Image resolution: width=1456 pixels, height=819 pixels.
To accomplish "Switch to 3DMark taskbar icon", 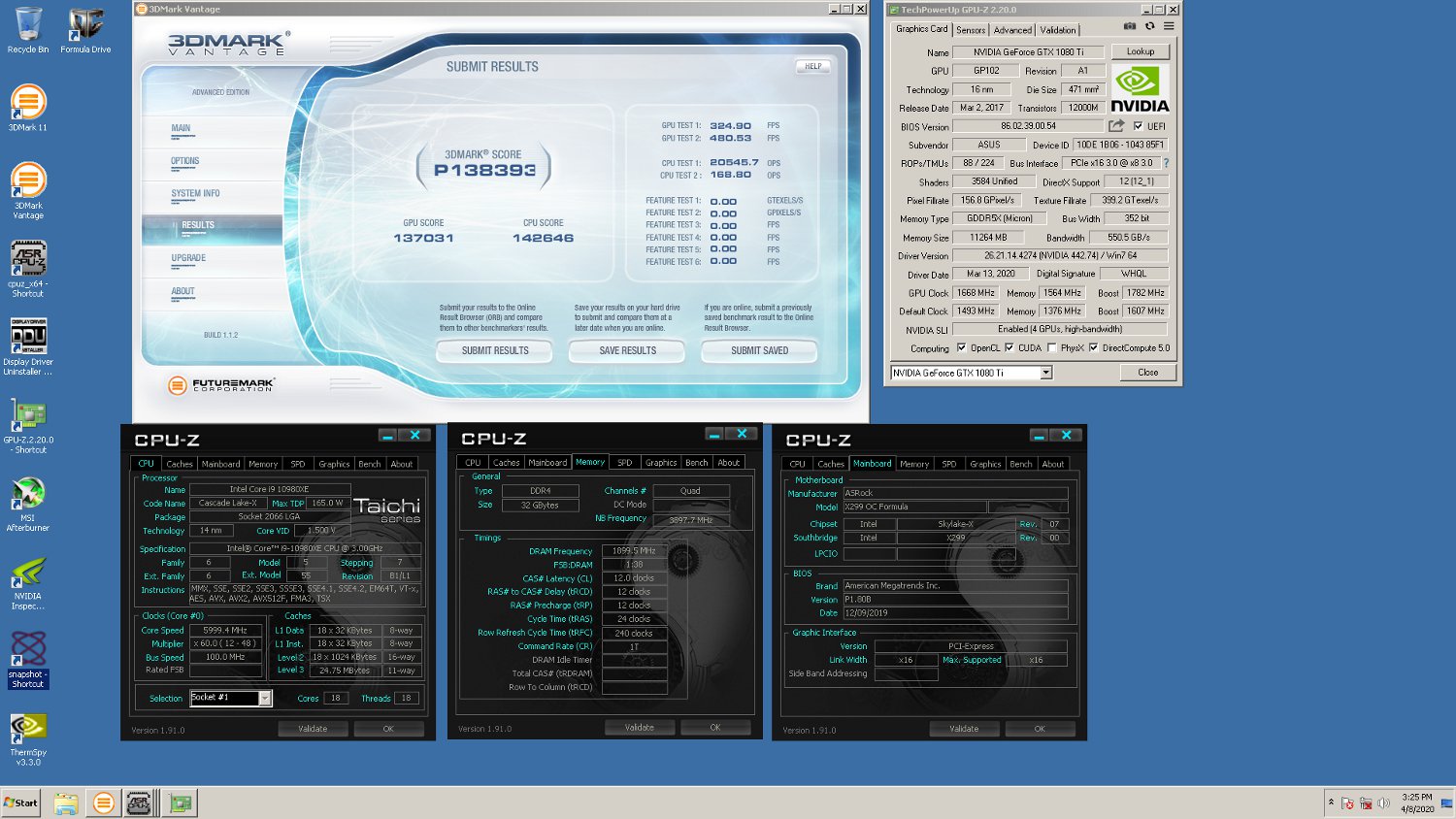I will pos(103,803).
